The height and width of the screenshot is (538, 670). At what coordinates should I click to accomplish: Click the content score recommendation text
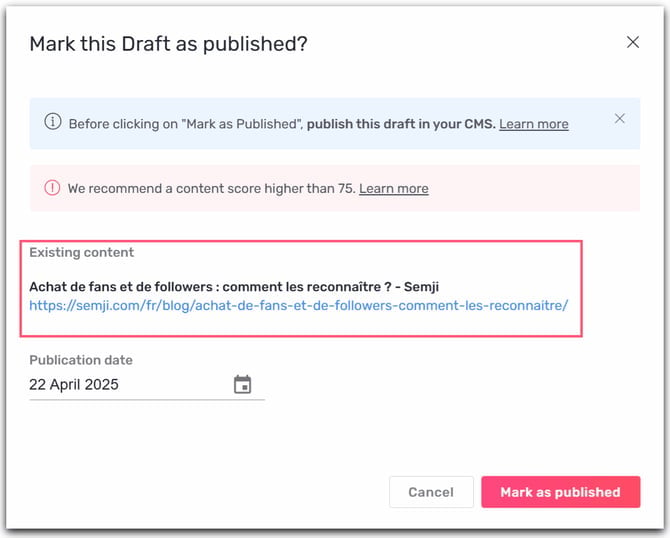tap(212, 188)
